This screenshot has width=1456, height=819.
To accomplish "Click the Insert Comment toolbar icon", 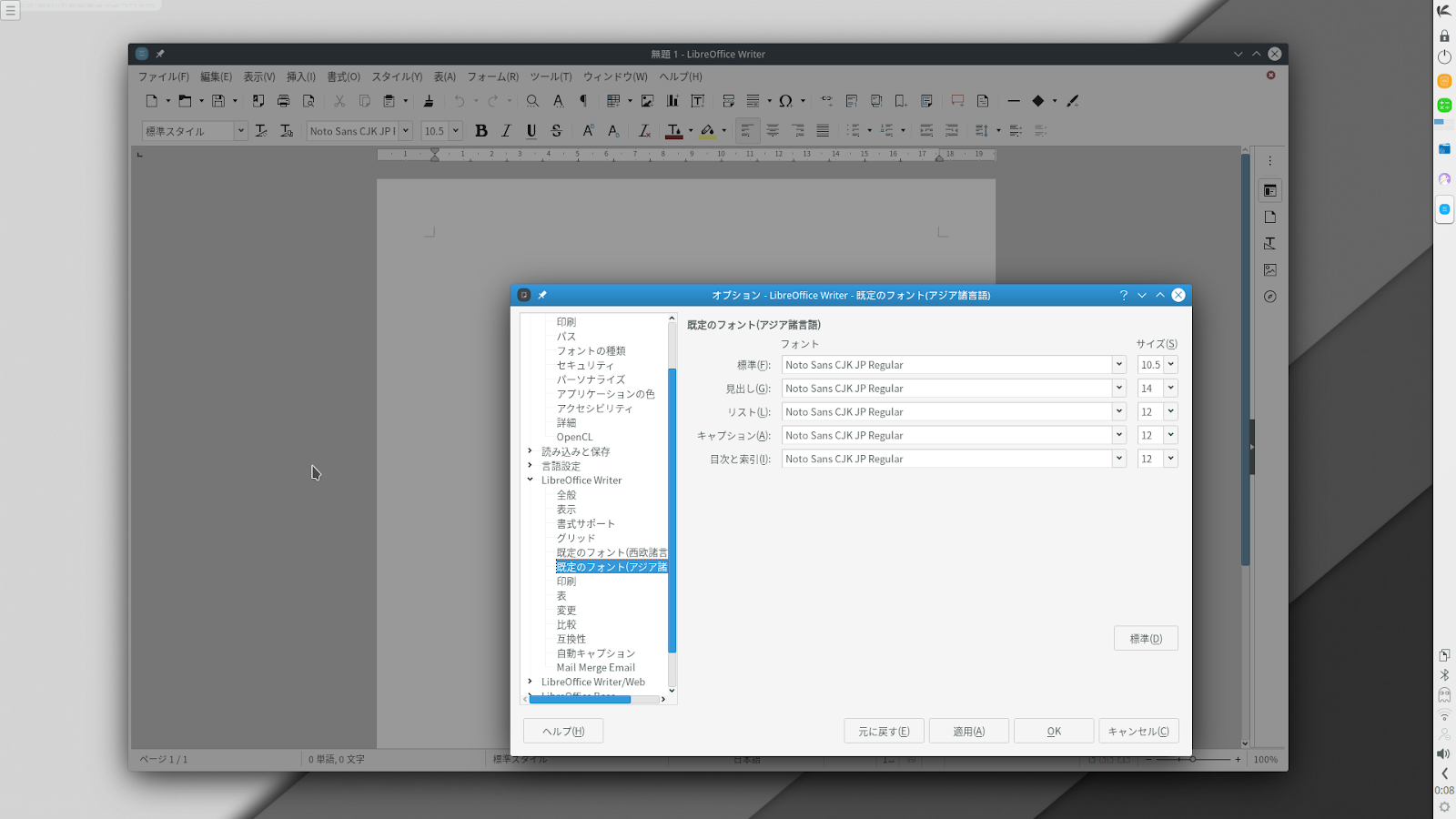I will (x=957, y=101).
